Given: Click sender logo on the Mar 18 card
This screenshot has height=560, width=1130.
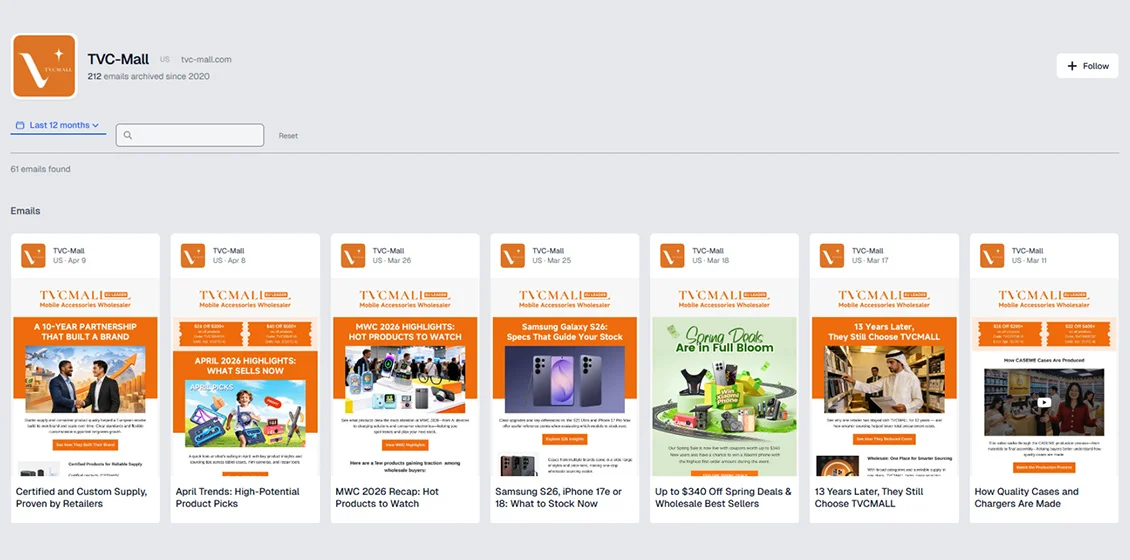Looking at the screenshot, I should point(672,255).
